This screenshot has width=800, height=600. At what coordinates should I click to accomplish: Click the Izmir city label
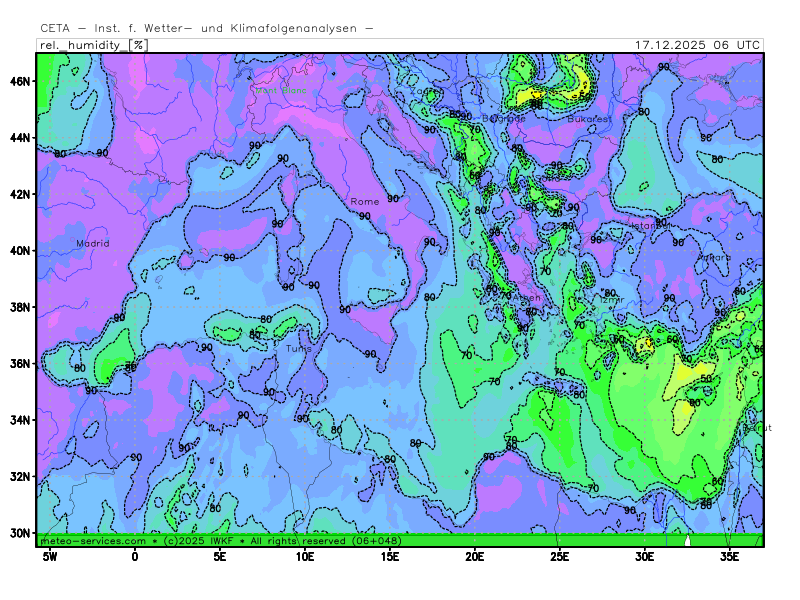pyautogui.click(x=609, y=299)
